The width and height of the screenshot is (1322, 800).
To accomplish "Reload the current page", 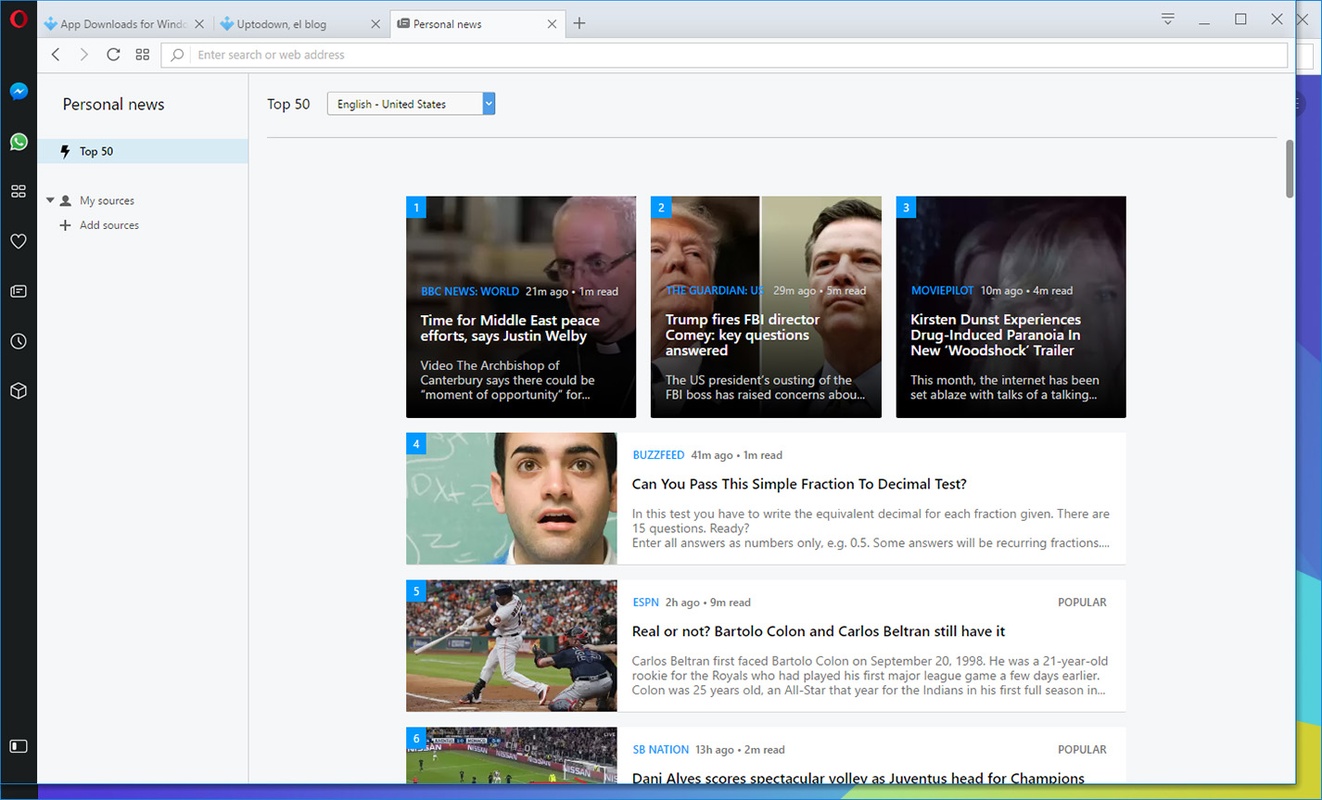I will [113, 55].
